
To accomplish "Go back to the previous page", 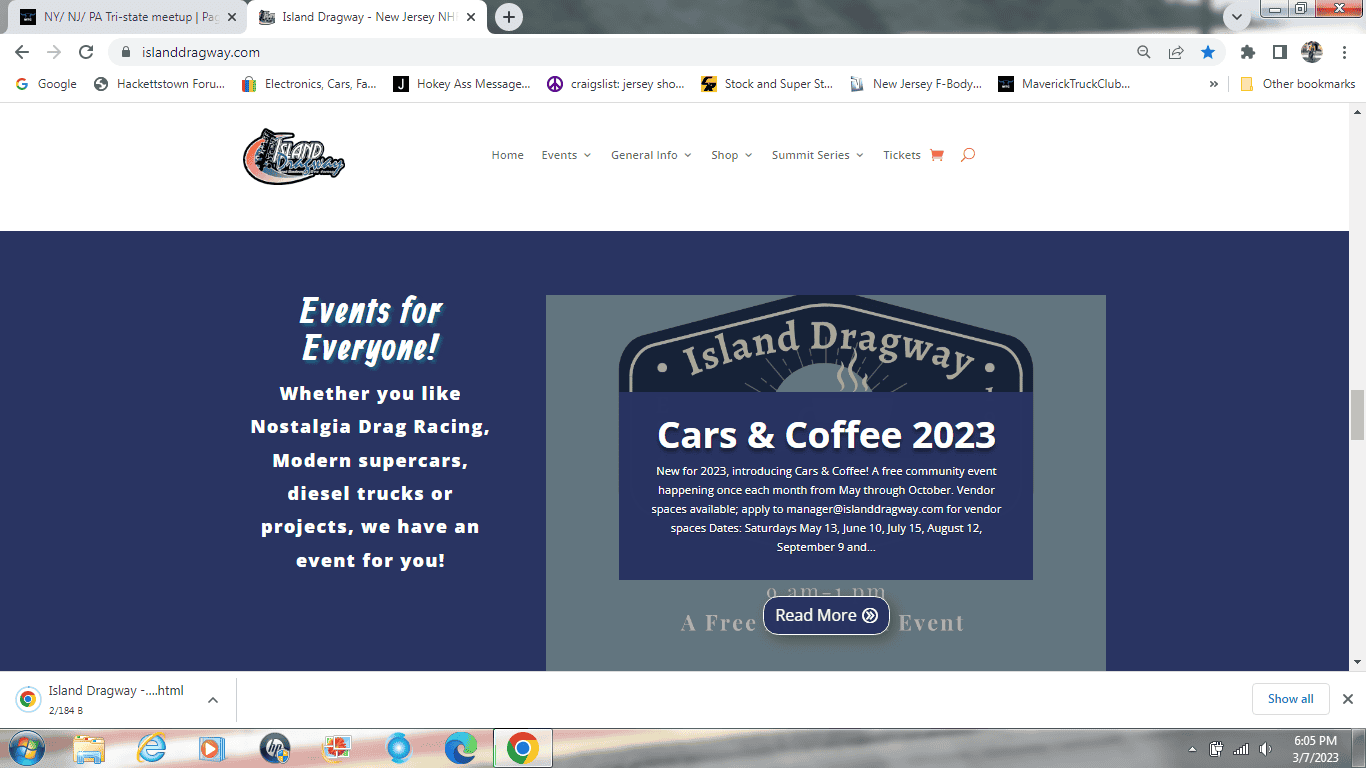I will [22, 52].
